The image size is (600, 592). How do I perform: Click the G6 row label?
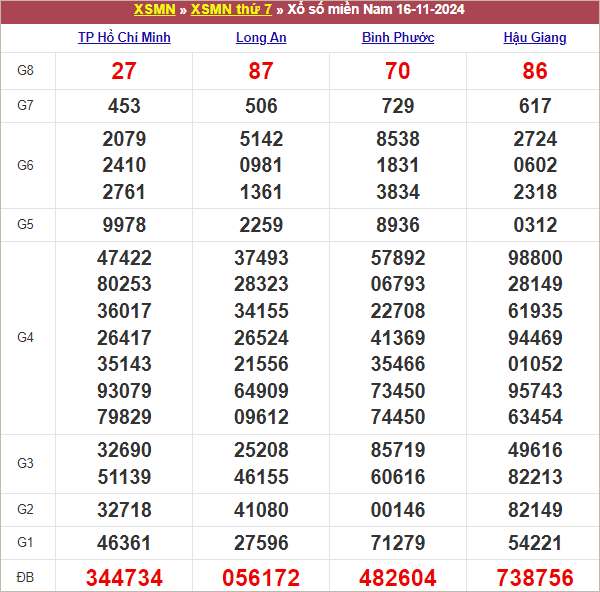click(25, 165)
